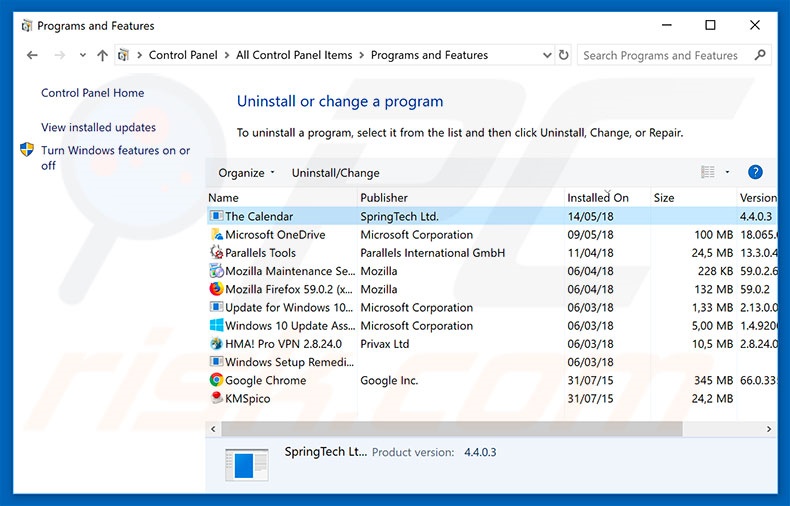The height and width of the screenshot is (506, 790).
Task: Select The Calendar row name
Action: (x=259, y=216)
